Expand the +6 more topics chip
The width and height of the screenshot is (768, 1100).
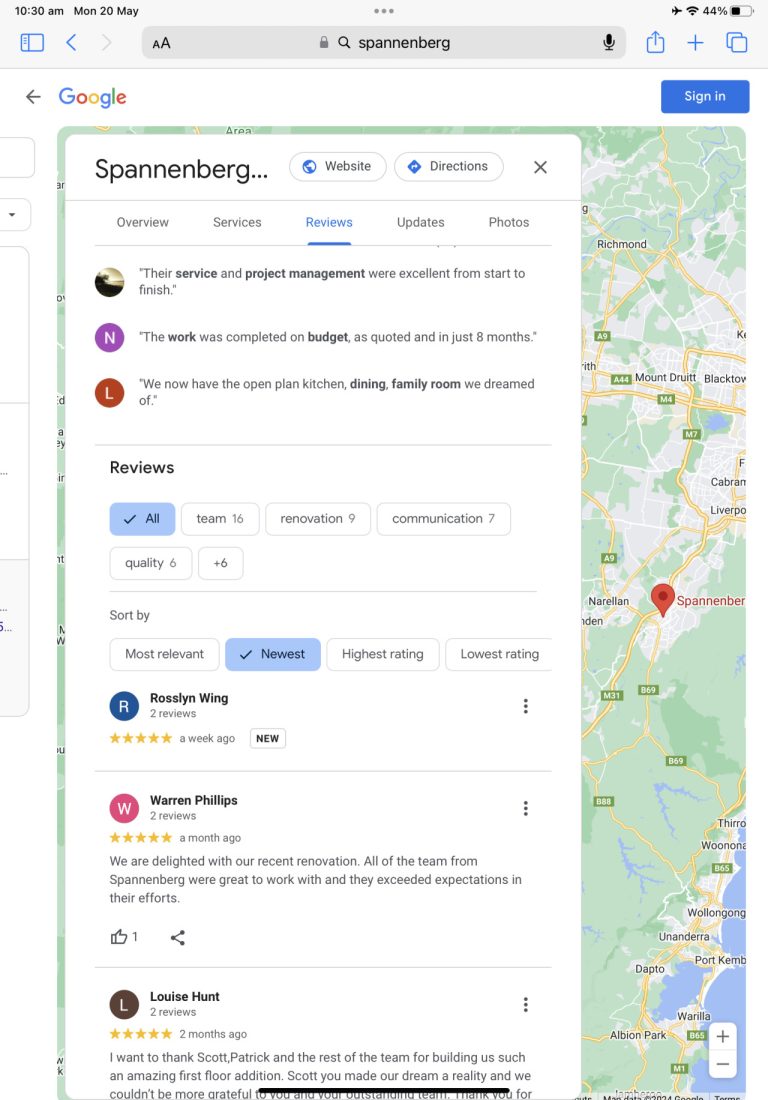[220, 563]
